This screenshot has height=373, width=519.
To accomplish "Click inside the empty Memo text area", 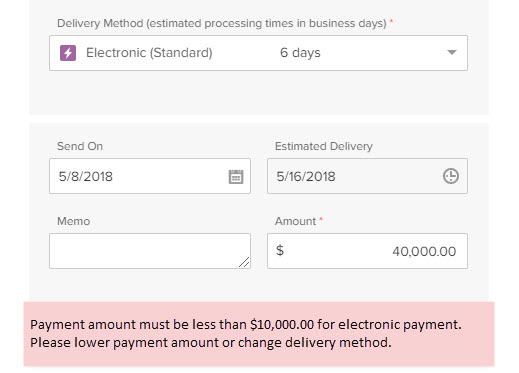I will point(150,251).
